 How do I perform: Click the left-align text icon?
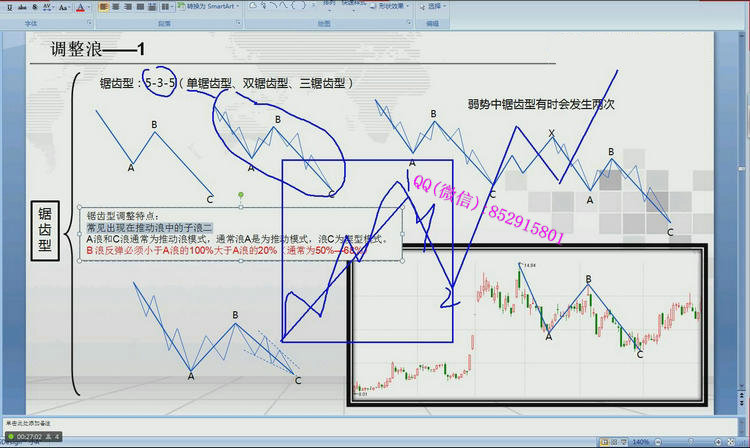[x=104, y=6]
